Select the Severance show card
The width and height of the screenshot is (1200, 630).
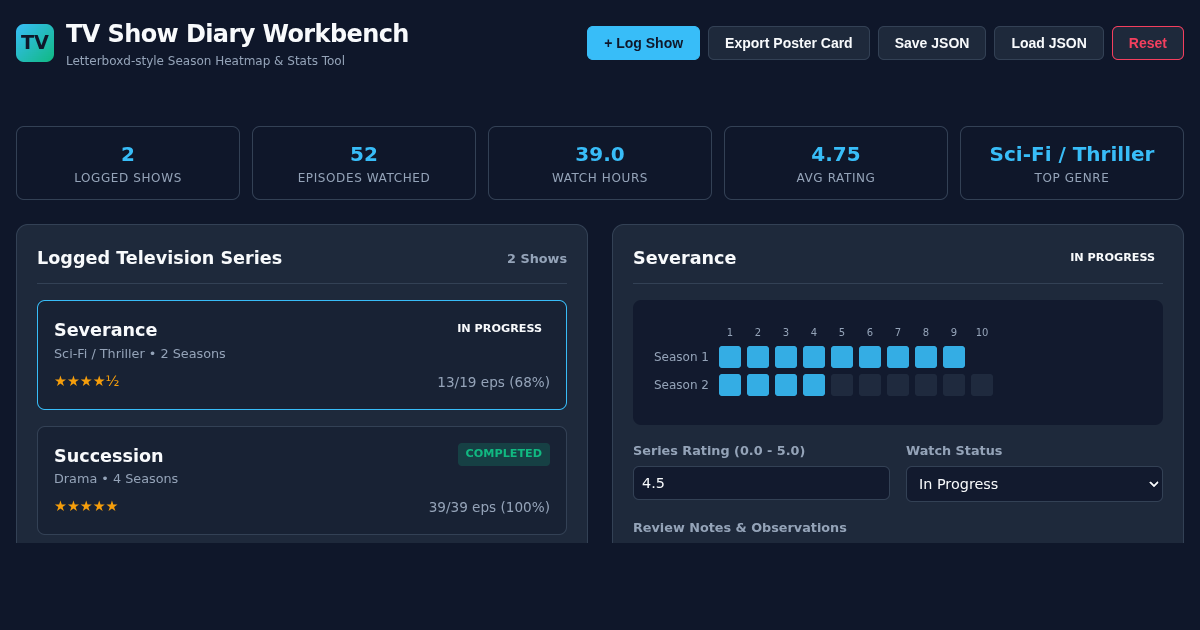(x=302, y=355)
